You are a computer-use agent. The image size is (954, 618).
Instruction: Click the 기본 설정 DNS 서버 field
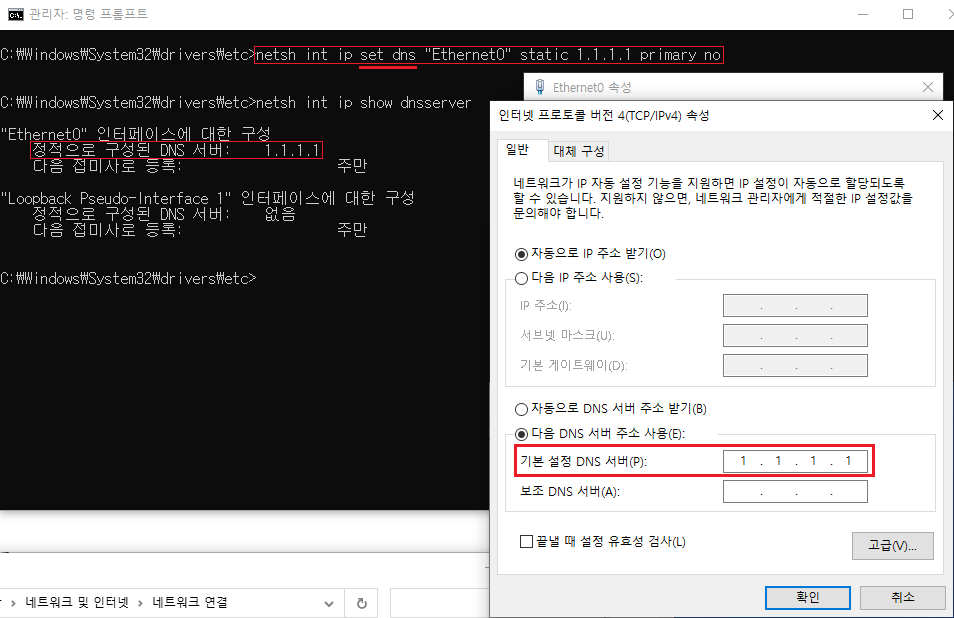795,461
